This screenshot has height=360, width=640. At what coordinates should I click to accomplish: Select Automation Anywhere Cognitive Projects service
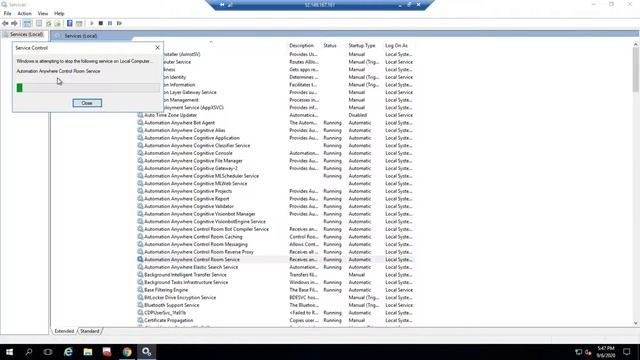[x=188, y=191]
